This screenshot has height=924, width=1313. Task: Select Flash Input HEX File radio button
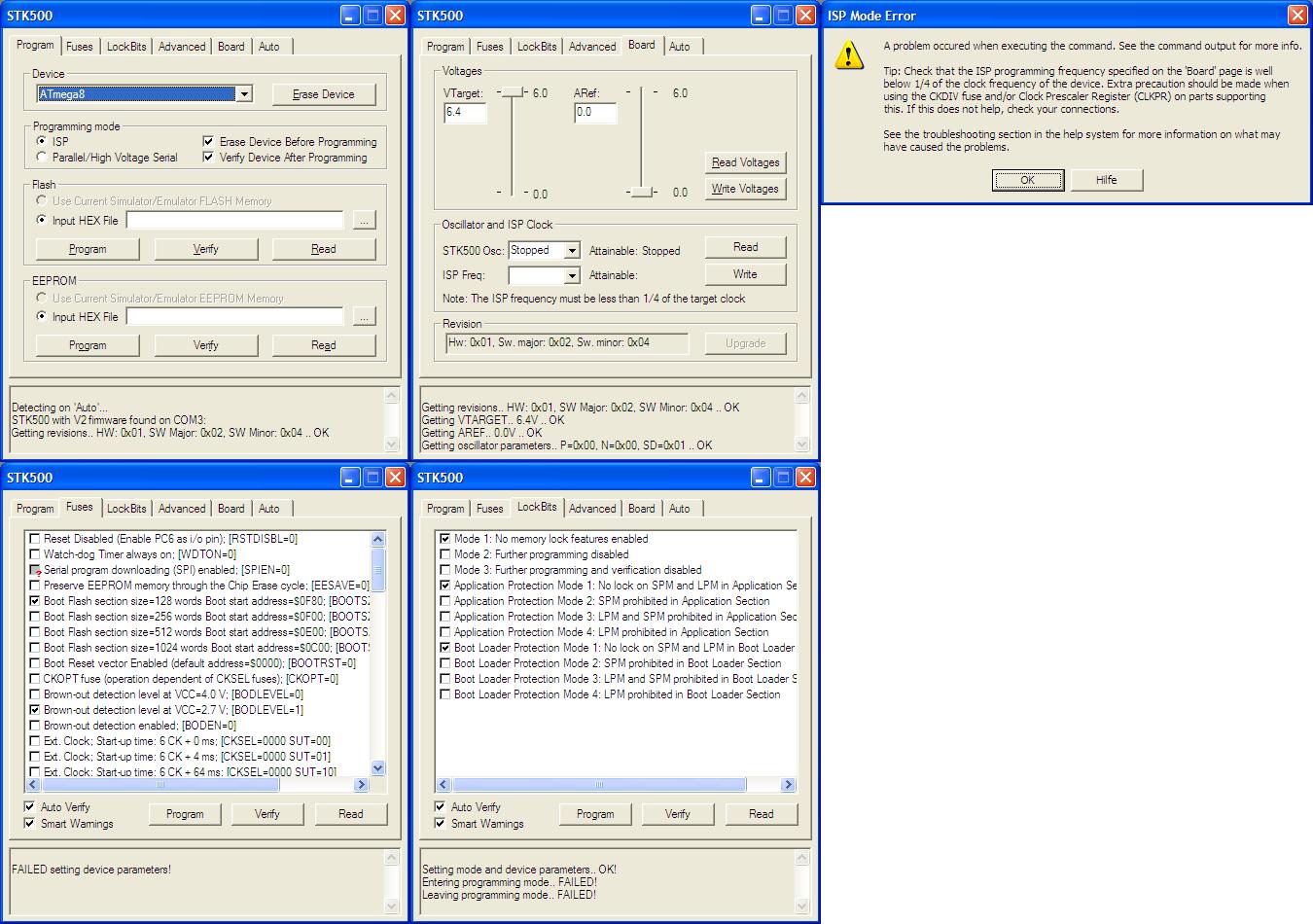[41, 220]
